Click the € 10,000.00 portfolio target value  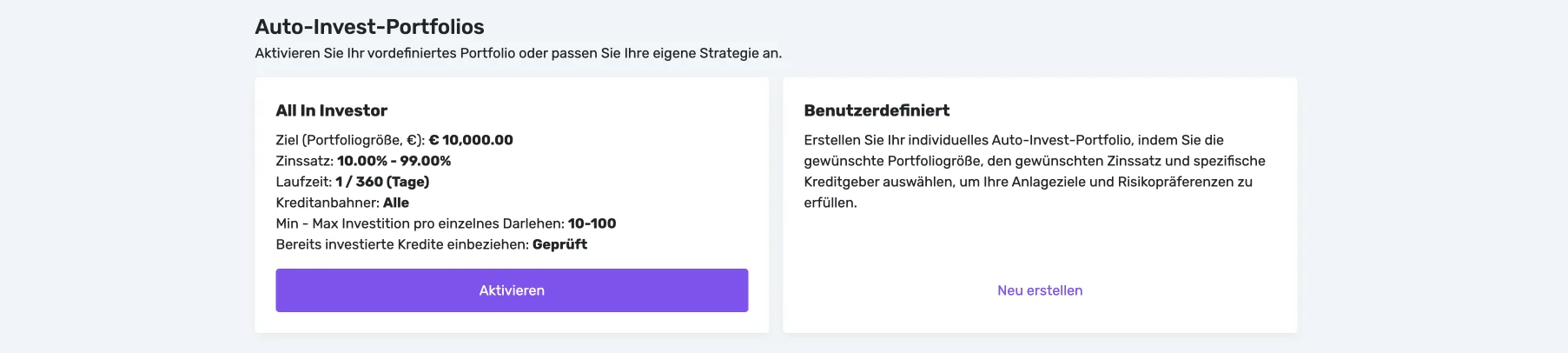tap(471, 140)
